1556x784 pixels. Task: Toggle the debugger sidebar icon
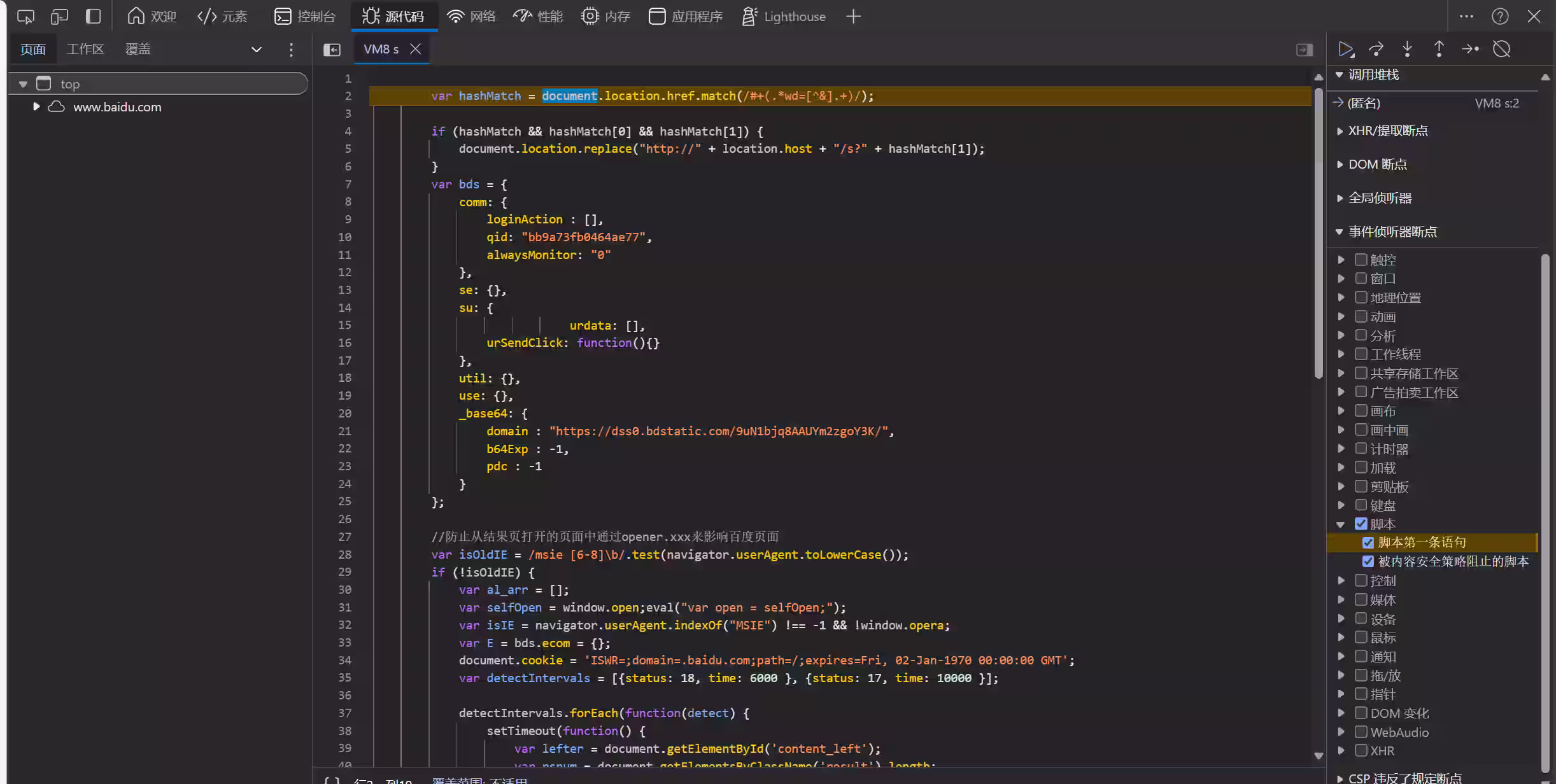pos(1305,50)
